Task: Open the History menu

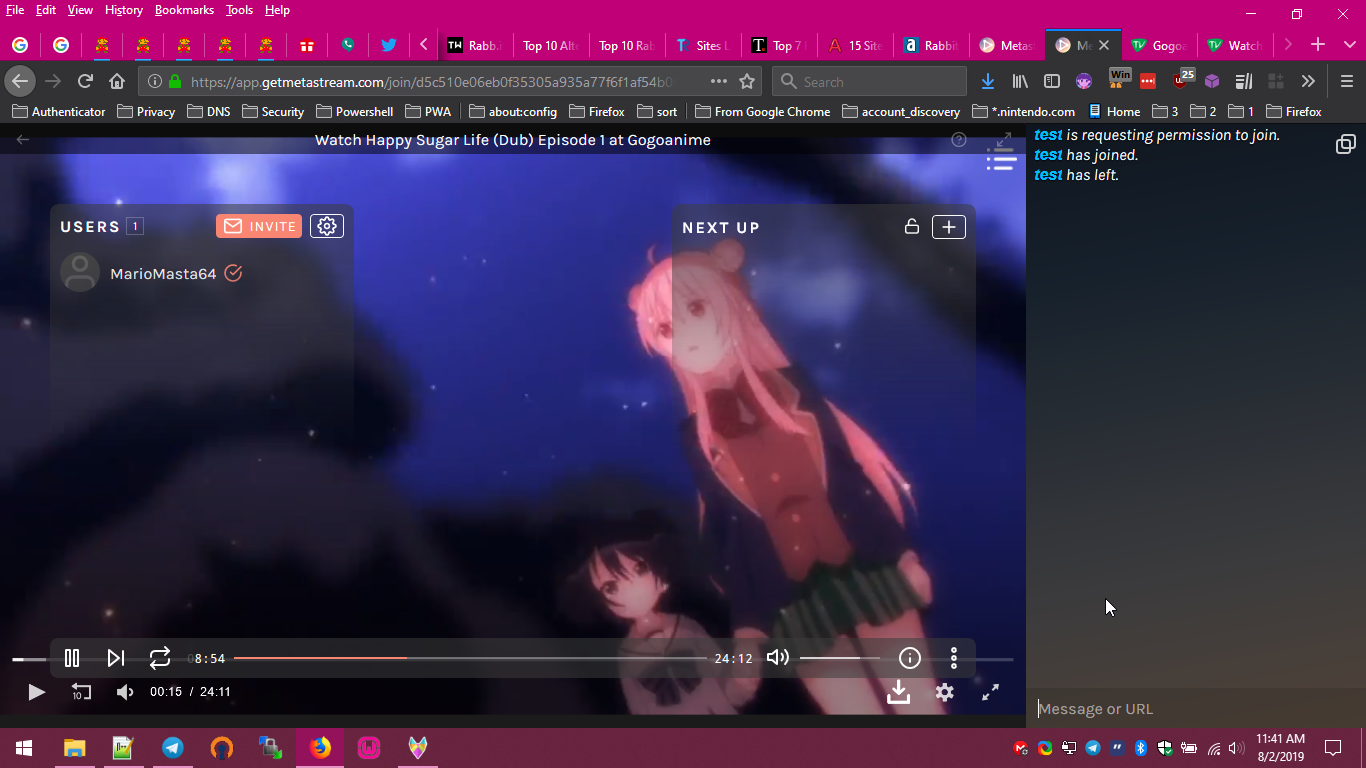Action: (x=124, y=10)
